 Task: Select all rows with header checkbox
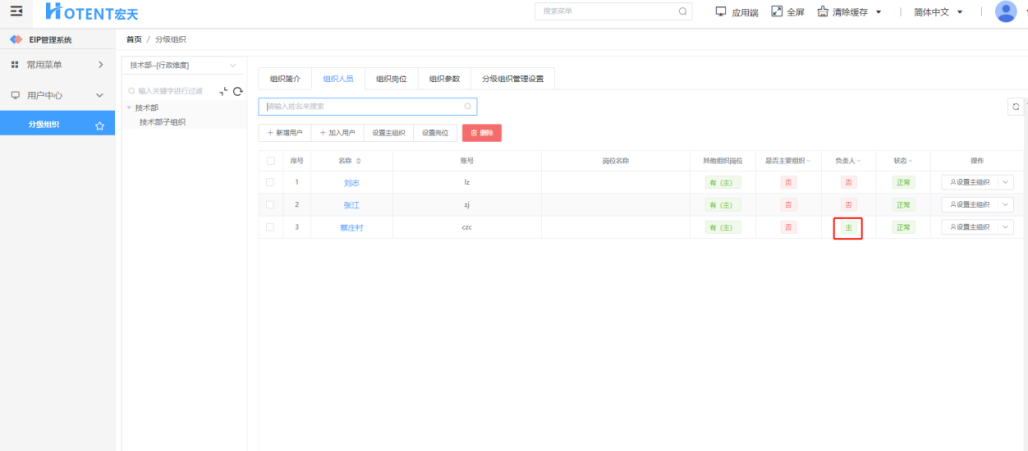click(x=270, y=161)
